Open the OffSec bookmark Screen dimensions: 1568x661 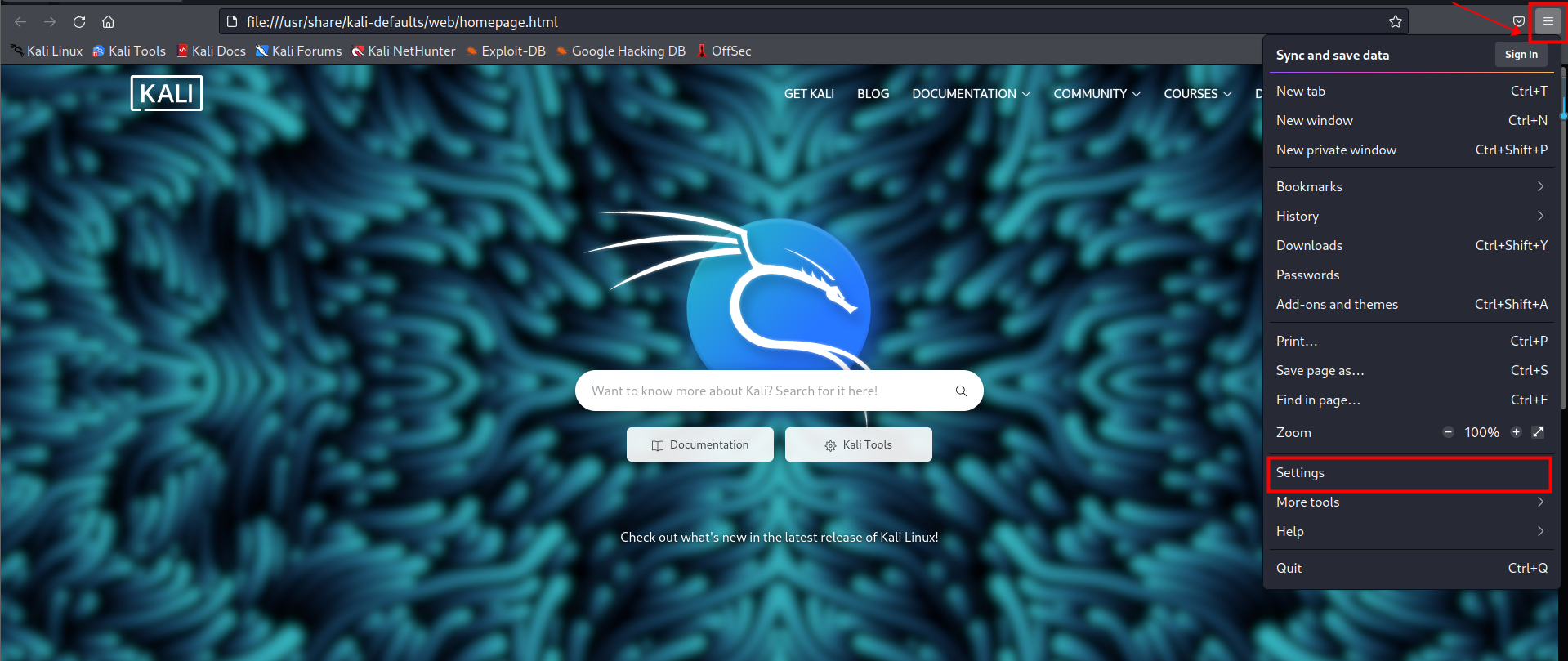pos(724,51)
